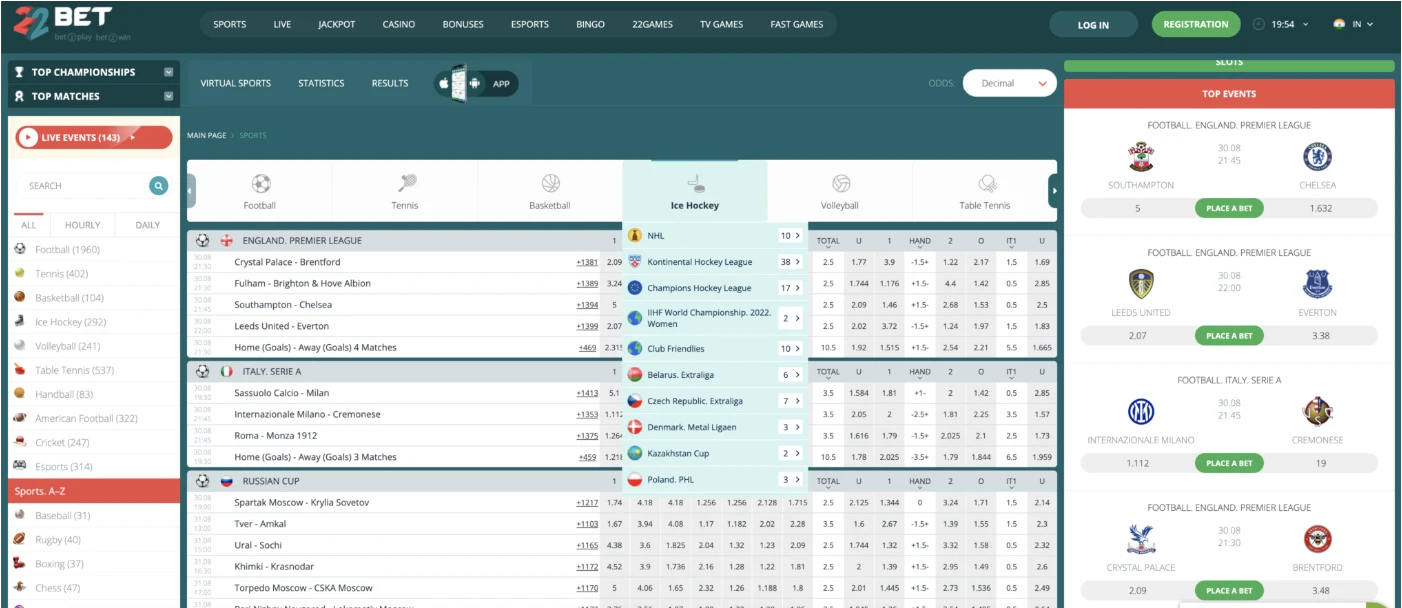The image size is (1402, 608).
Task: Expand Champions Hockey League in the Ice Hockey menu
Action: [x=715, y=288]
